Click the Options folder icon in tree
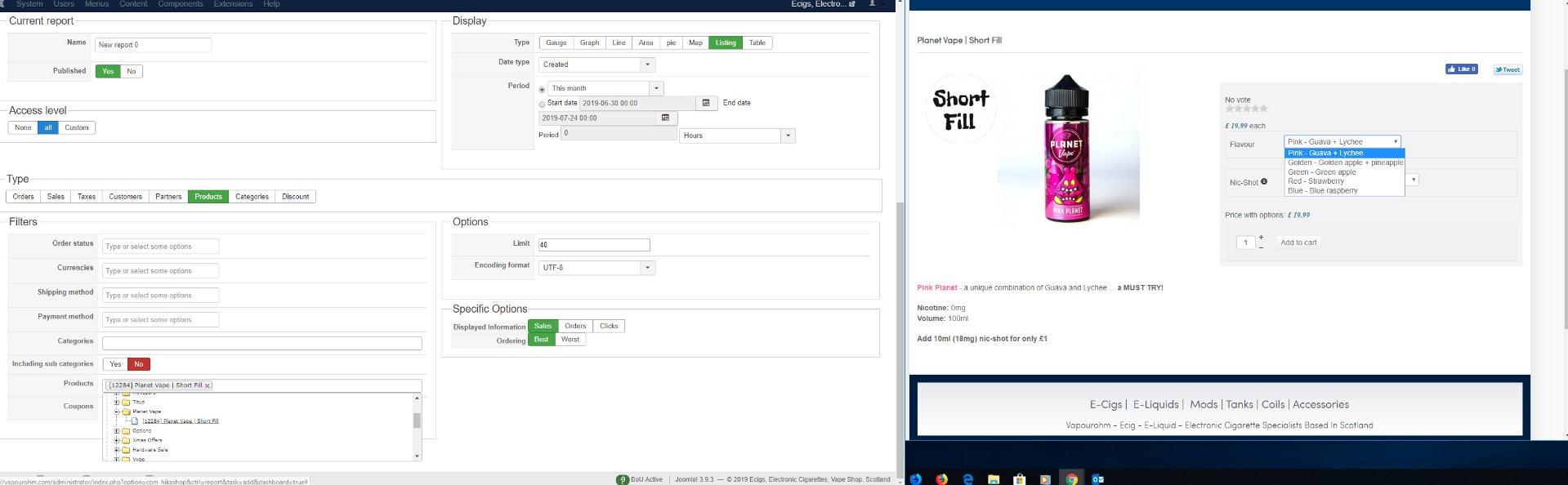 tap(126, 431)
